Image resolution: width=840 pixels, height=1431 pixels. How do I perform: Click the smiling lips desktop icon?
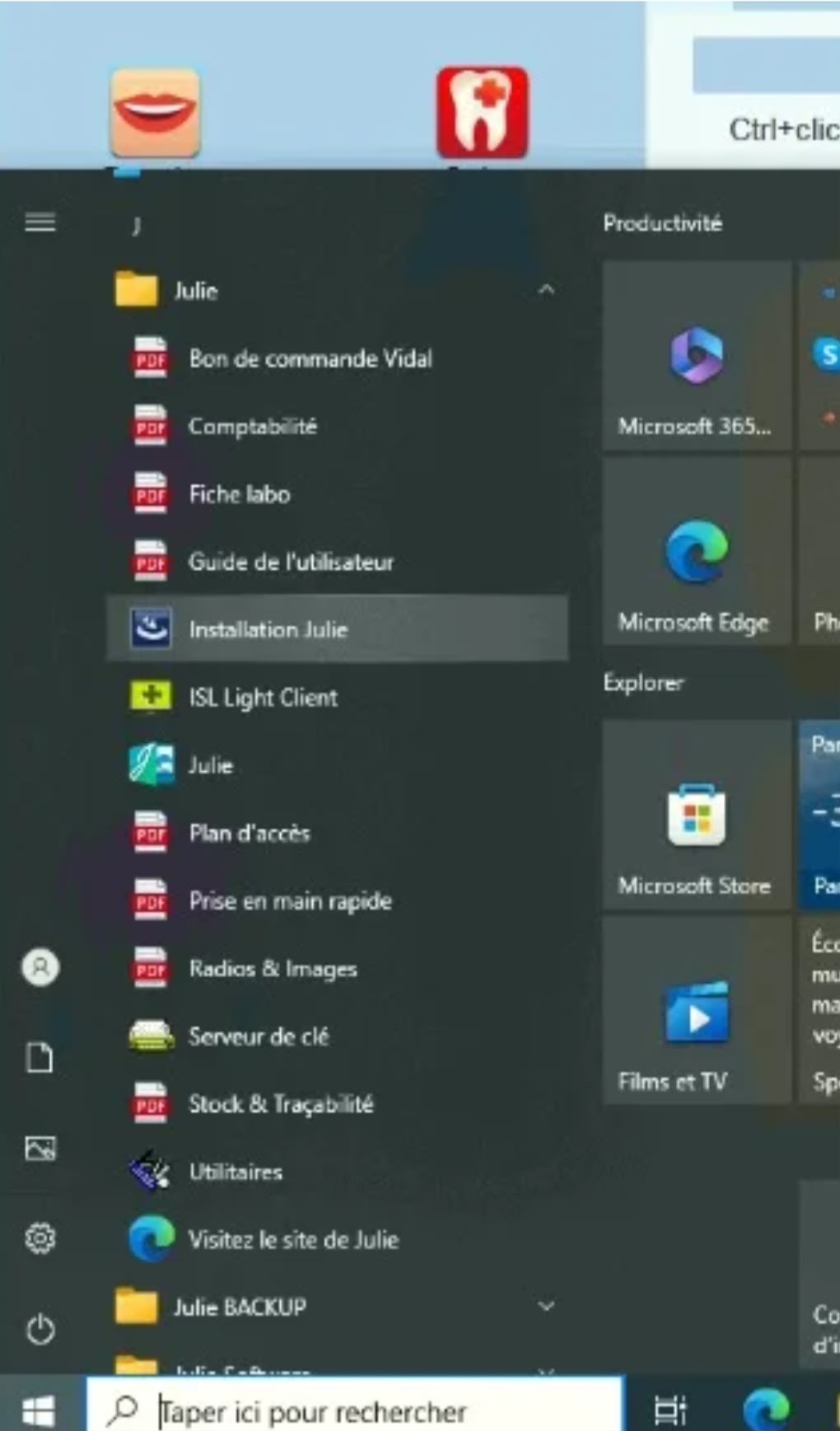coord(155,112)
